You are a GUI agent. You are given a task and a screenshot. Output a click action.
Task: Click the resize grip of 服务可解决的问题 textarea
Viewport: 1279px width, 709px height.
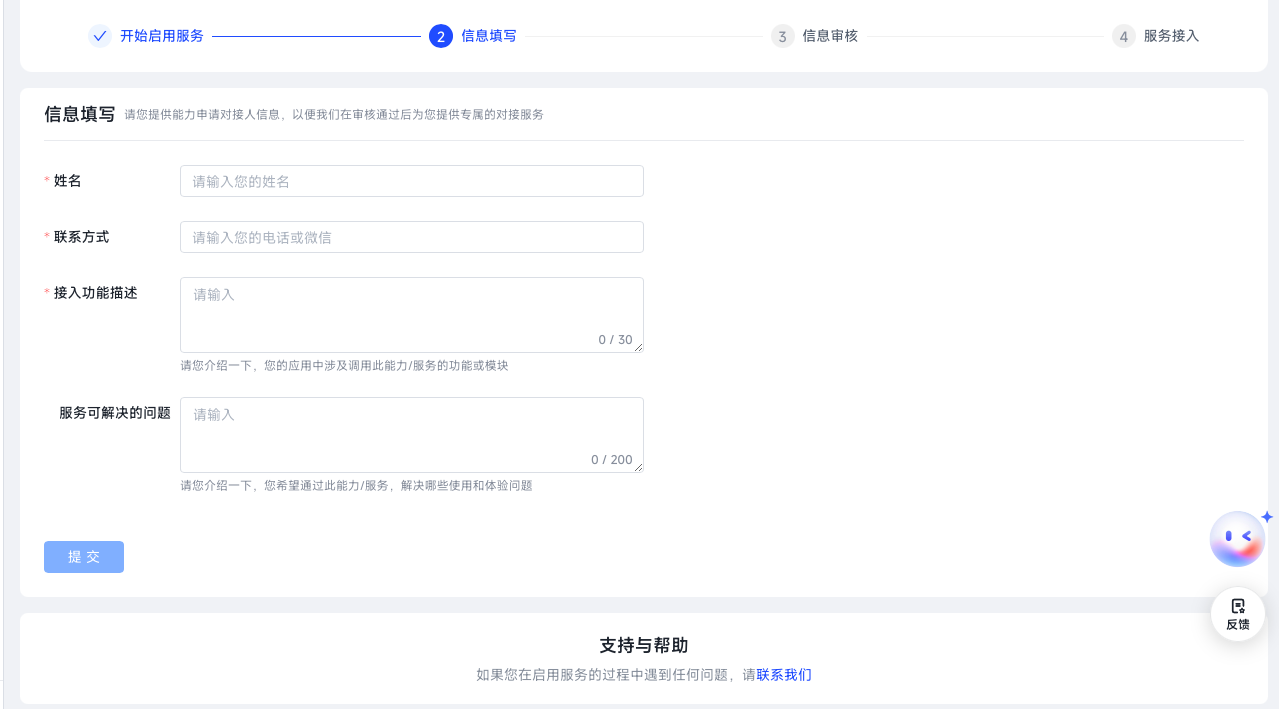638,467
